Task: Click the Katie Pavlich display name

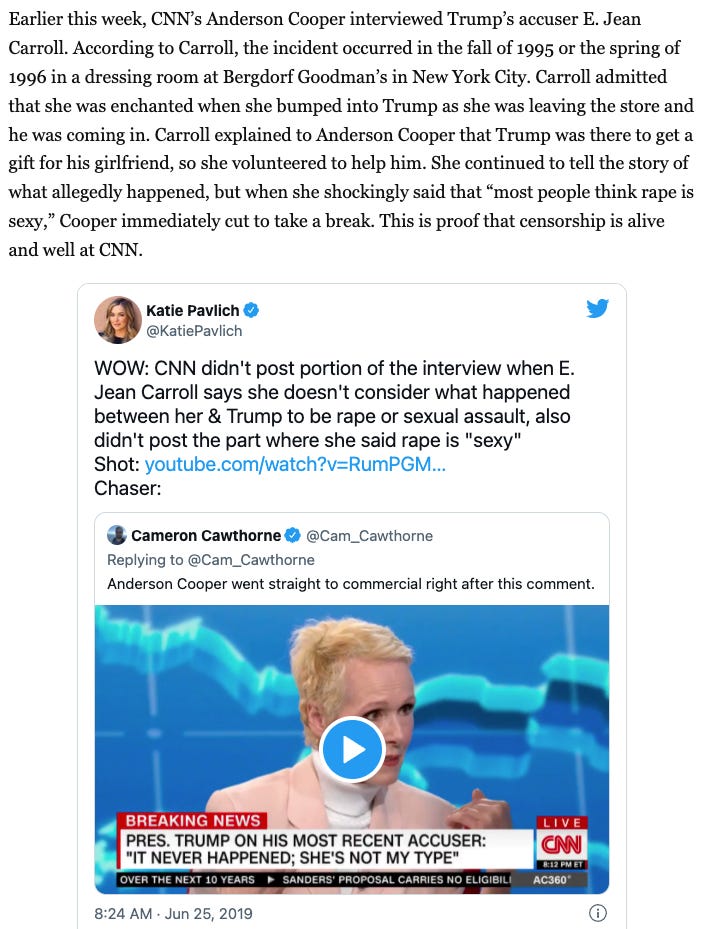Action: pos(193,310)
